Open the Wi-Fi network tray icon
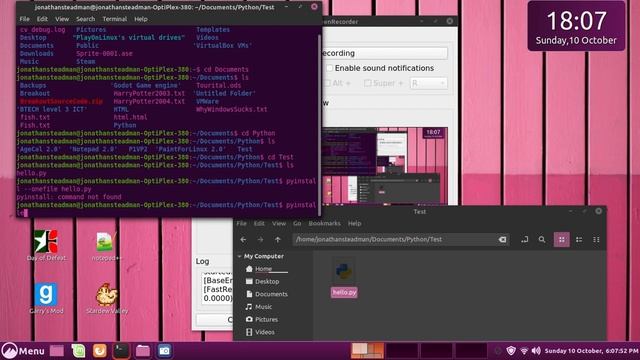 (524, 351)
